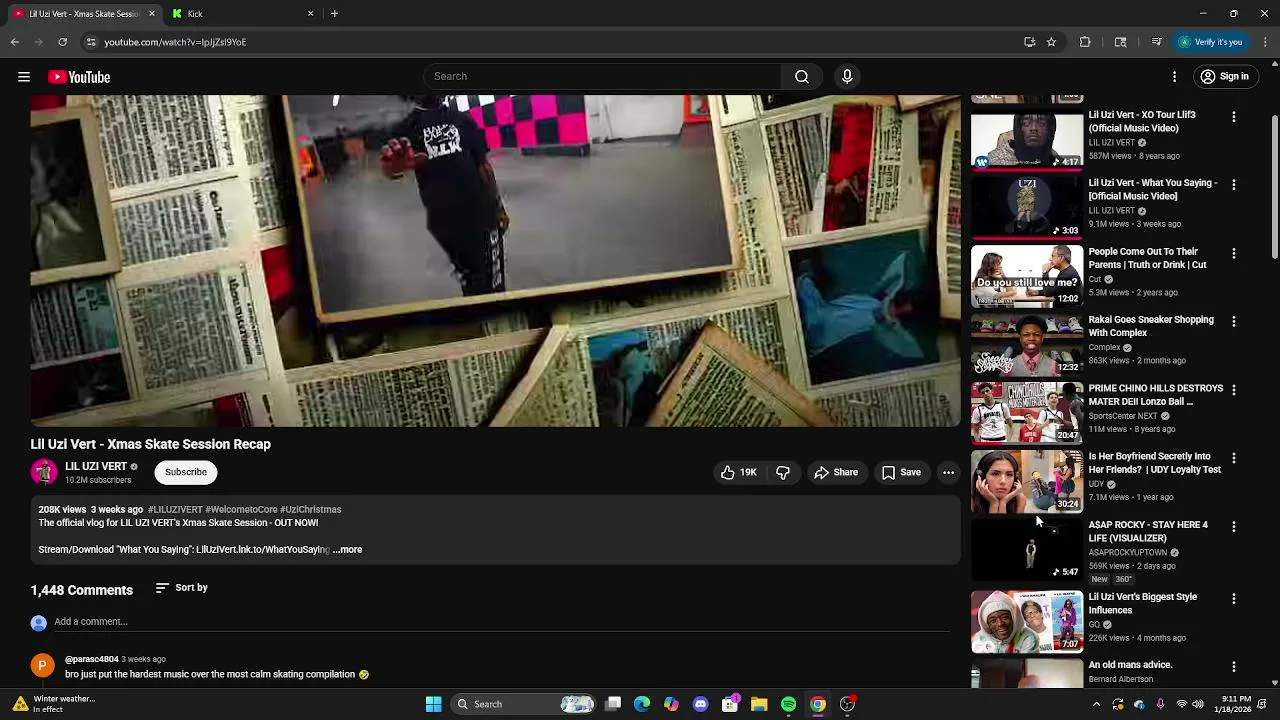The image size is (1280, 720).
Task: Click the video player frame
Action: [495, 261]
